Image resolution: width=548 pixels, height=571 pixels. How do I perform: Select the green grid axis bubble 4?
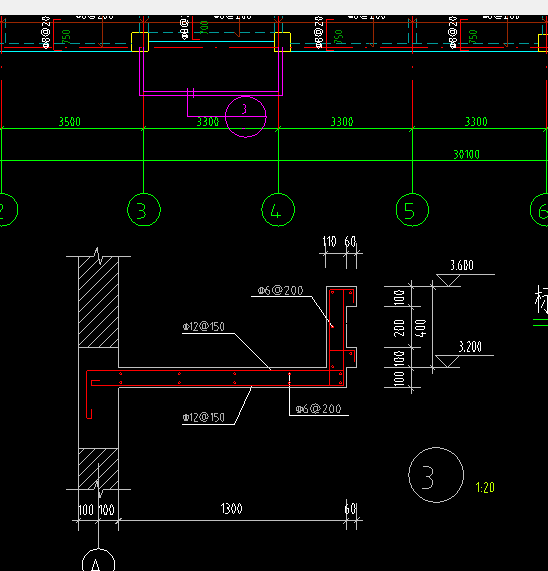click(x=278, y=210)
